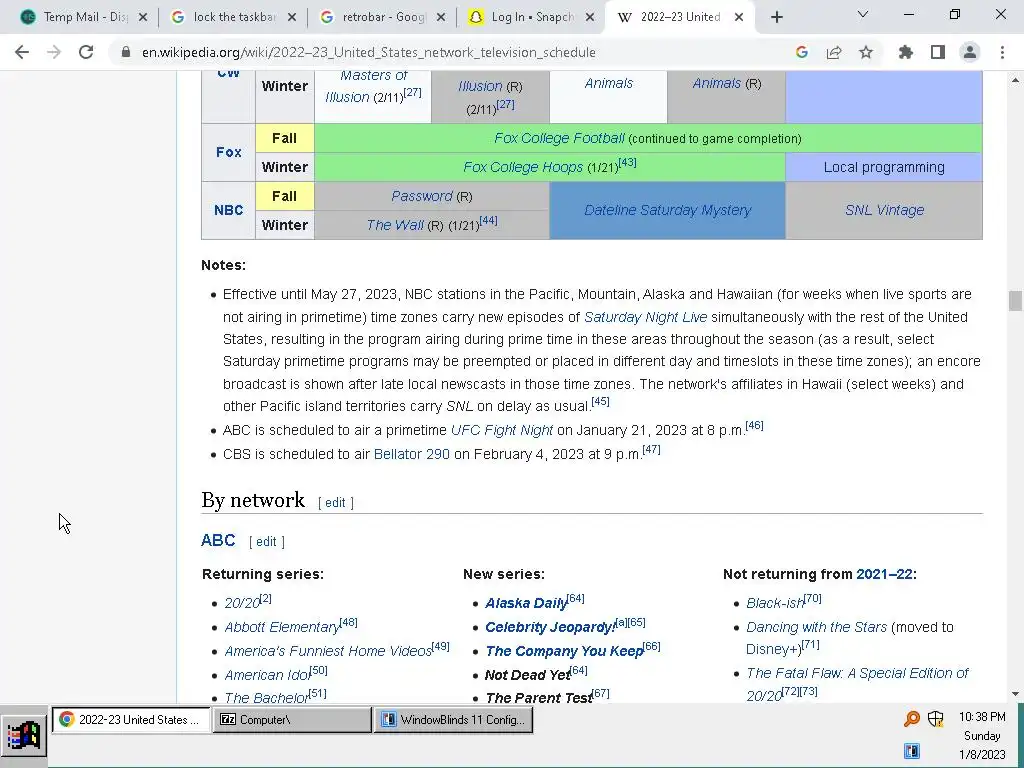Switch to Log In Snapchat tab
Screen dimensions: 1024x768
[x=530, y=17]
